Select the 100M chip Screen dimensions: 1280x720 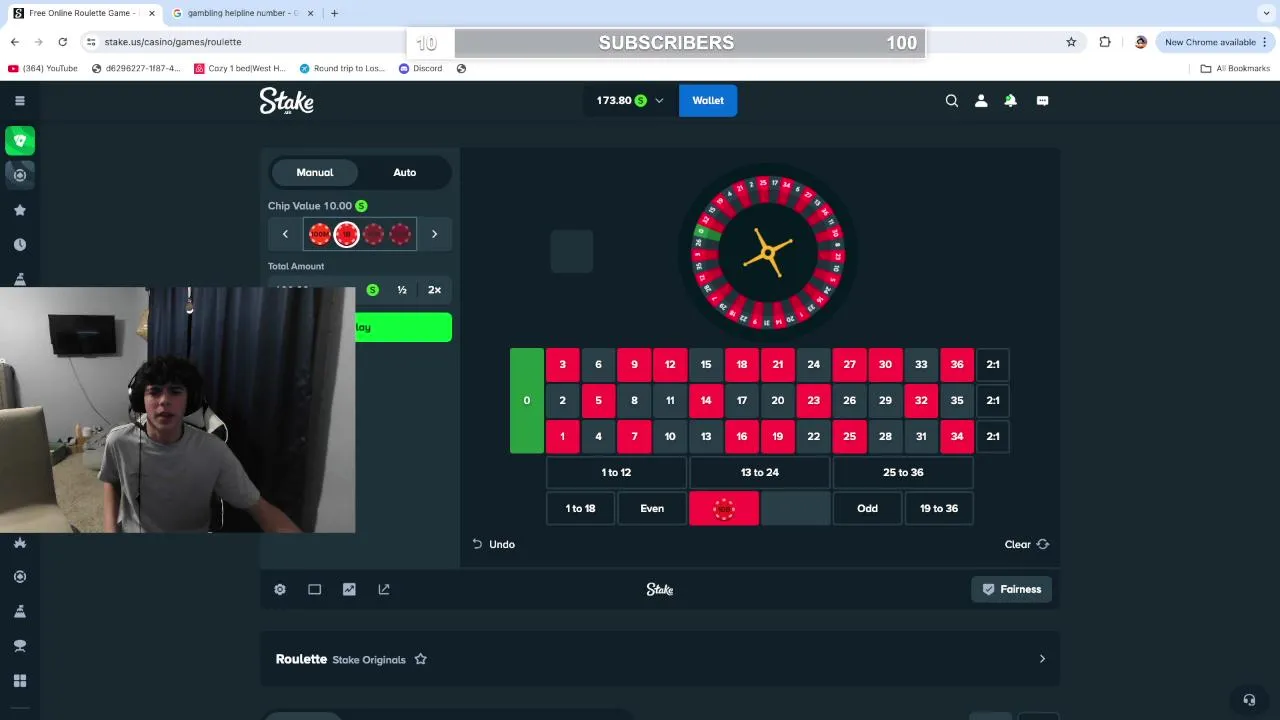pyautogui.click(x=320, y=234)
